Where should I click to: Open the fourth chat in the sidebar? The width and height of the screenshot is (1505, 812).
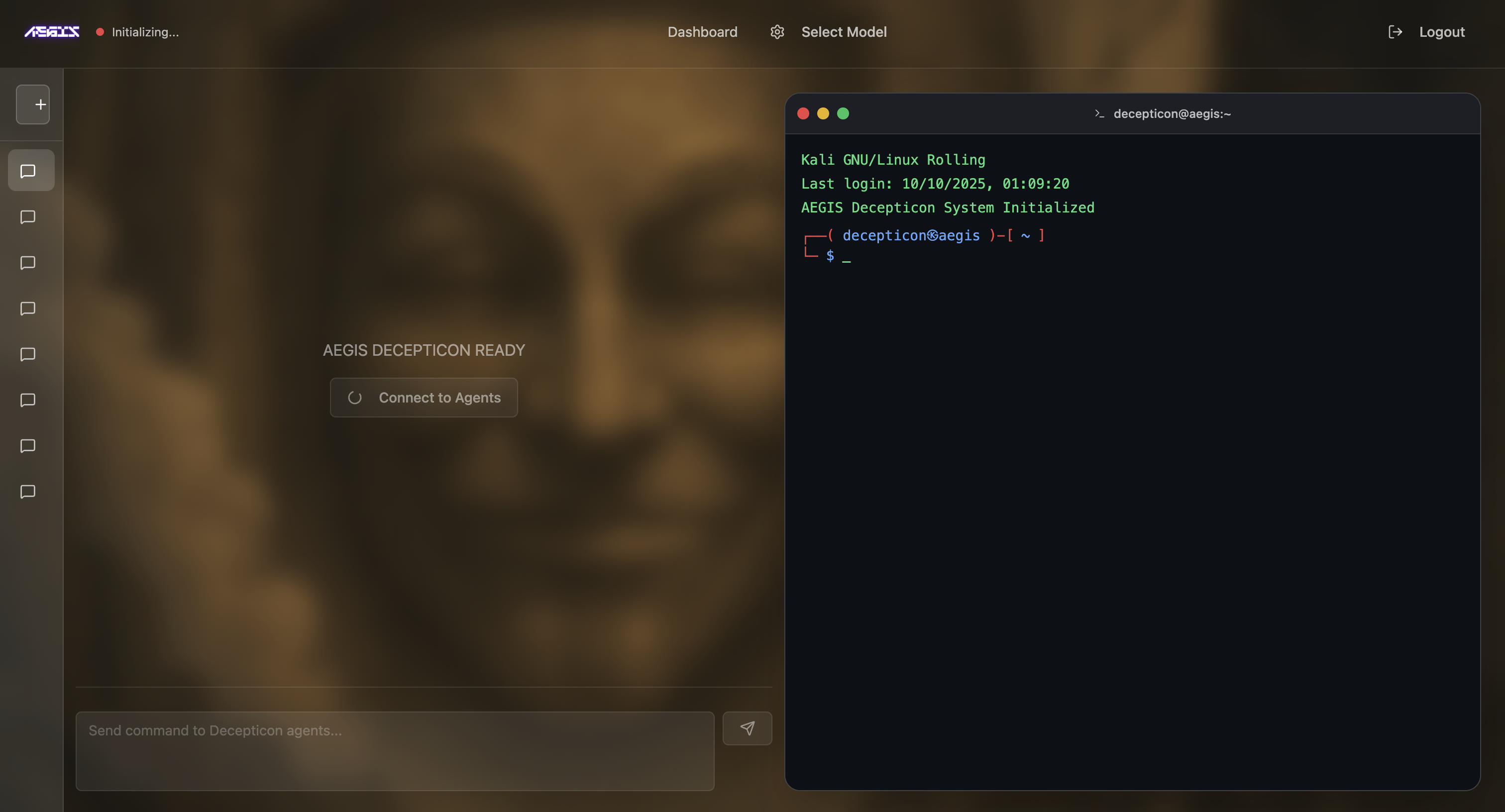coord(28,308)
